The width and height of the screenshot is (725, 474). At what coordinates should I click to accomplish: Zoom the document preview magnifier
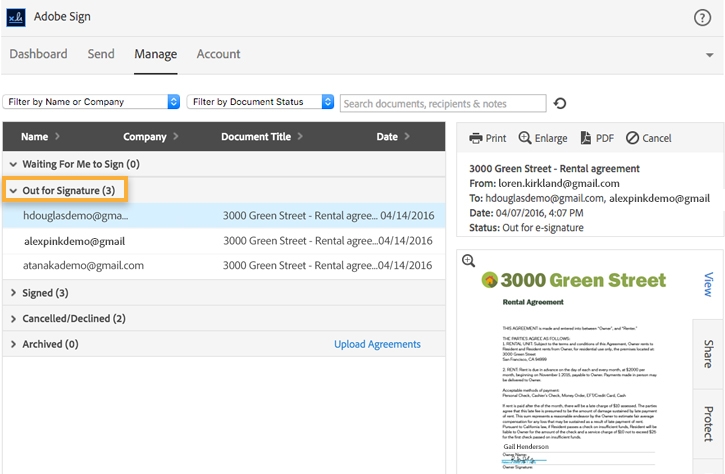click(468, 261)
